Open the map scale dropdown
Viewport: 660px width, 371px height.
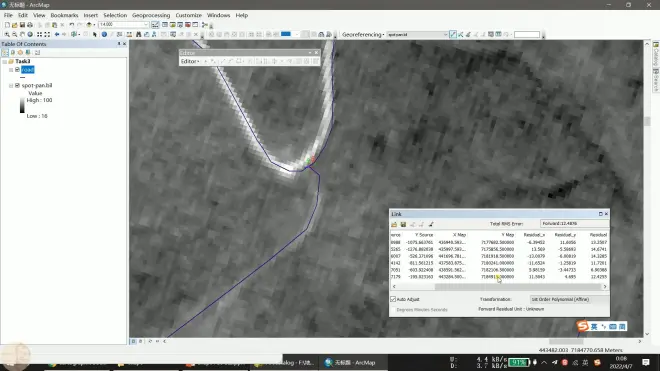pos(146,25)
